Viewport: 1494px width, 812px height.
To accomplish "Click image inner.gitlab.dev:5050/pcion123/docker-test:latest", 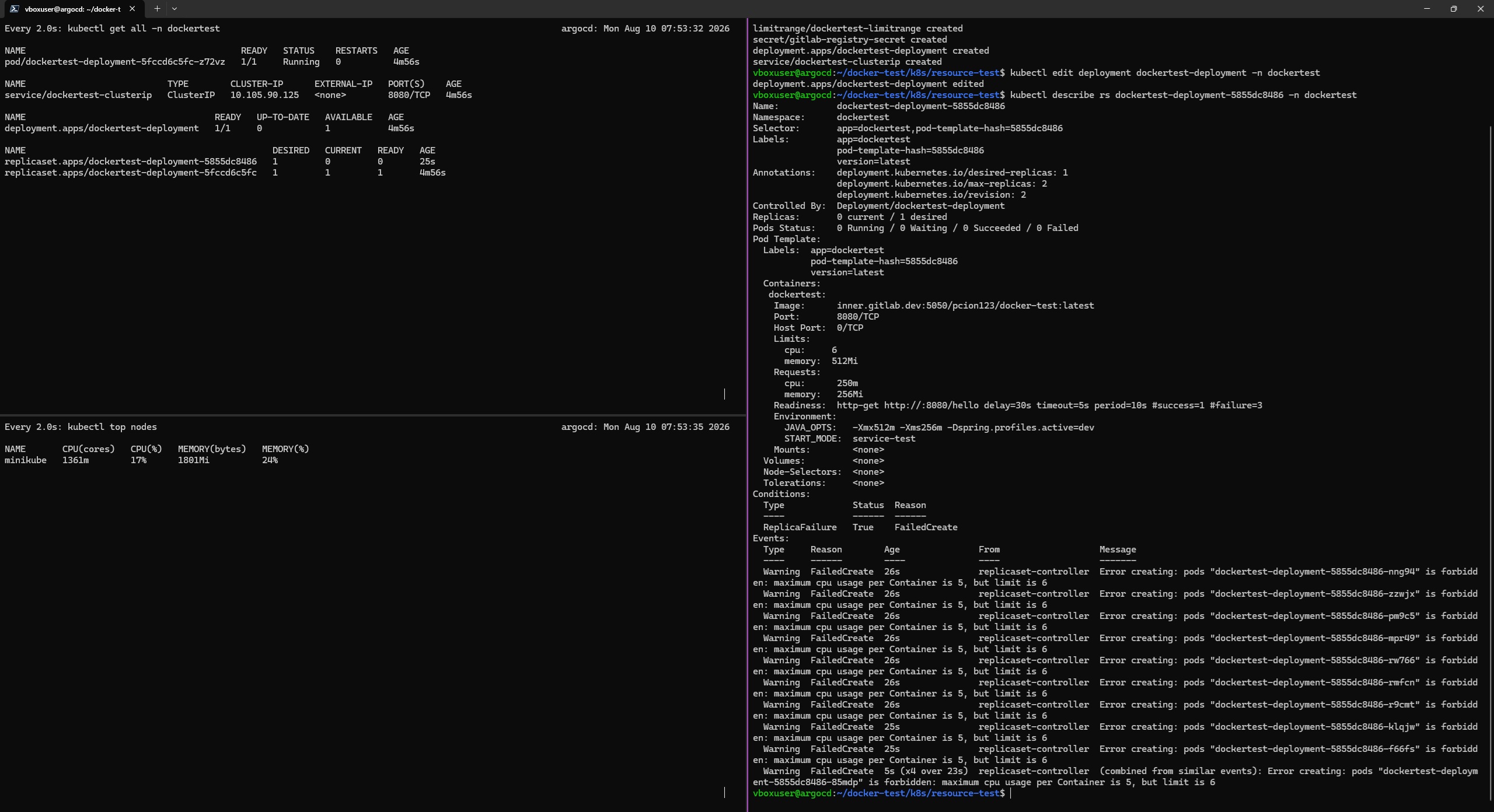I will 965,306.
